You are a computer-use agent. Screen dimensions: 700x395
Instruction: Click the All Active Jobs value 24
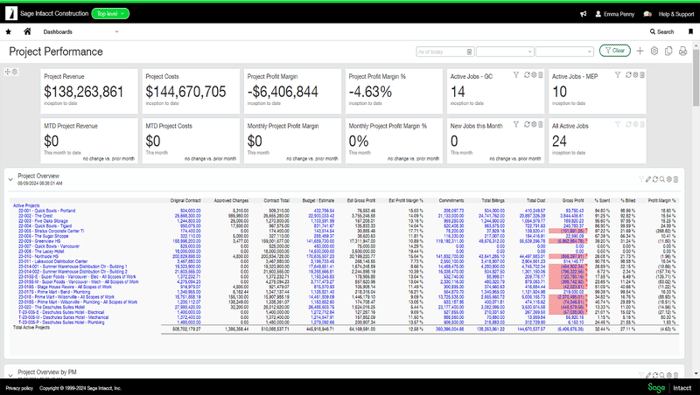[x=559, y=141]
